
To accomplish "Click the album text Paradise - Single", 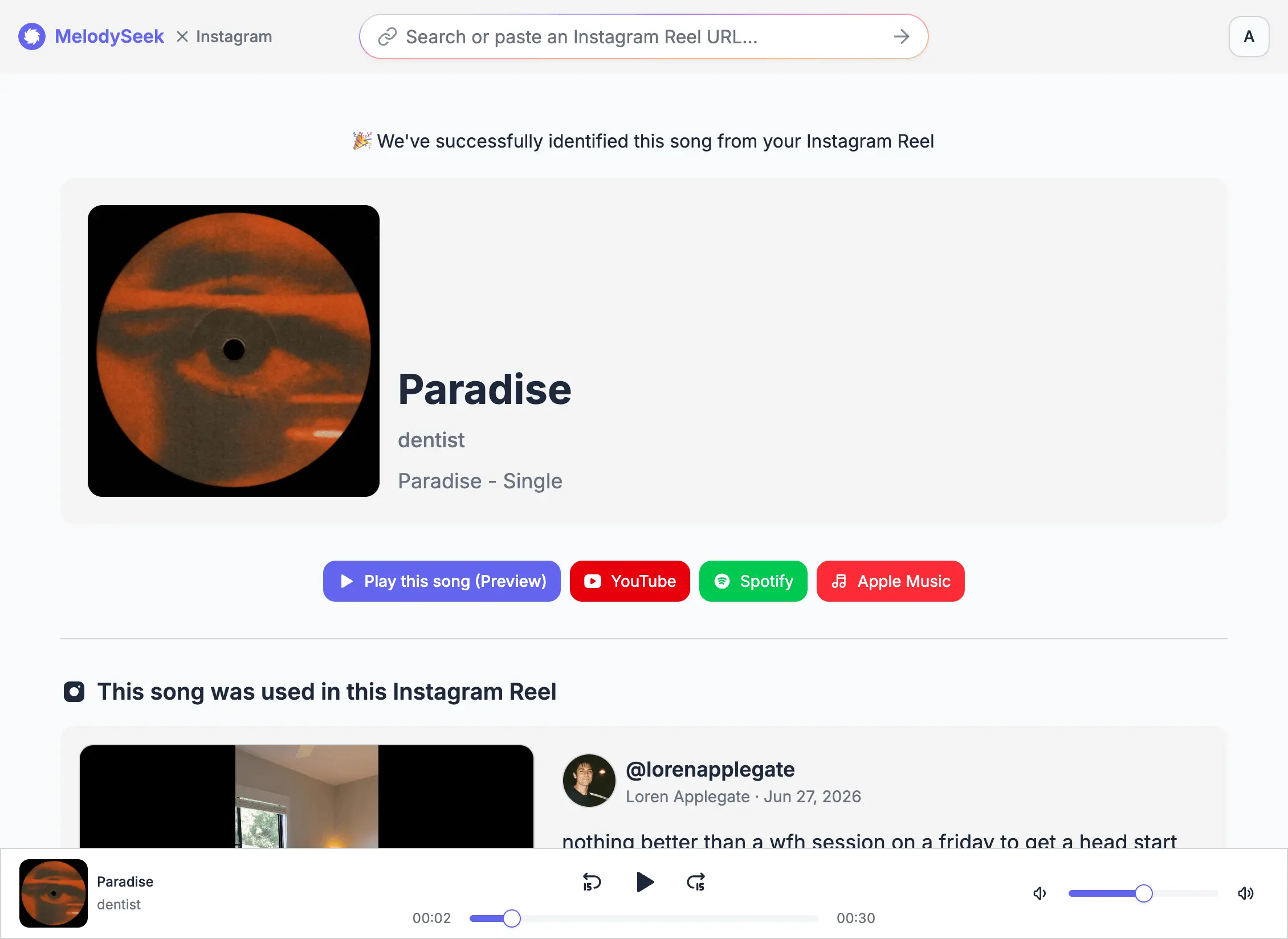I will [x=480, y=481].
